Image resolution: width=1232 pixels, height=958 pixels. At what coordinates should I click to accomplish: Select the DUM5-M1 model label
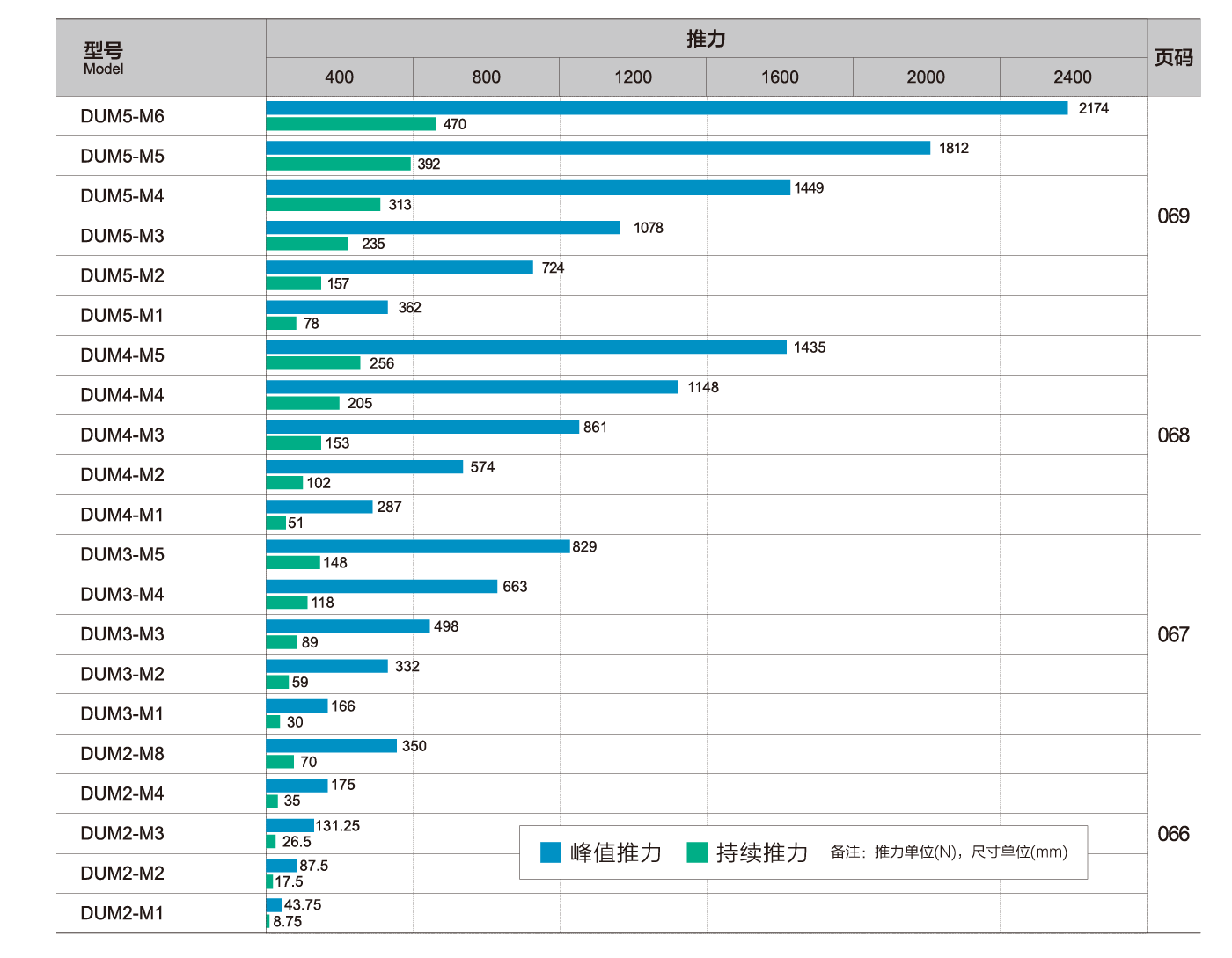(x=122, y=315)
